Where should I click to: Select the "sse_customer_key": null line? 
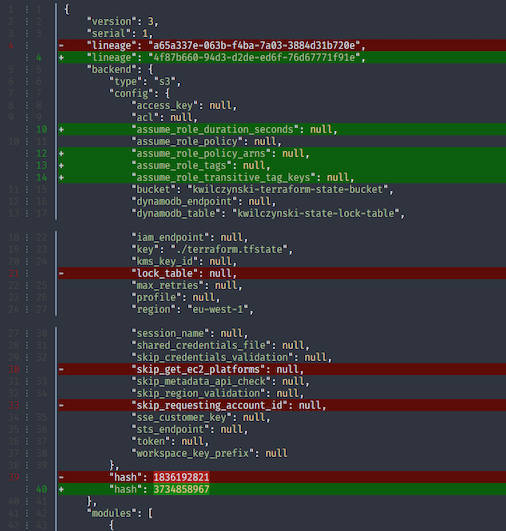tap(201, 418)
